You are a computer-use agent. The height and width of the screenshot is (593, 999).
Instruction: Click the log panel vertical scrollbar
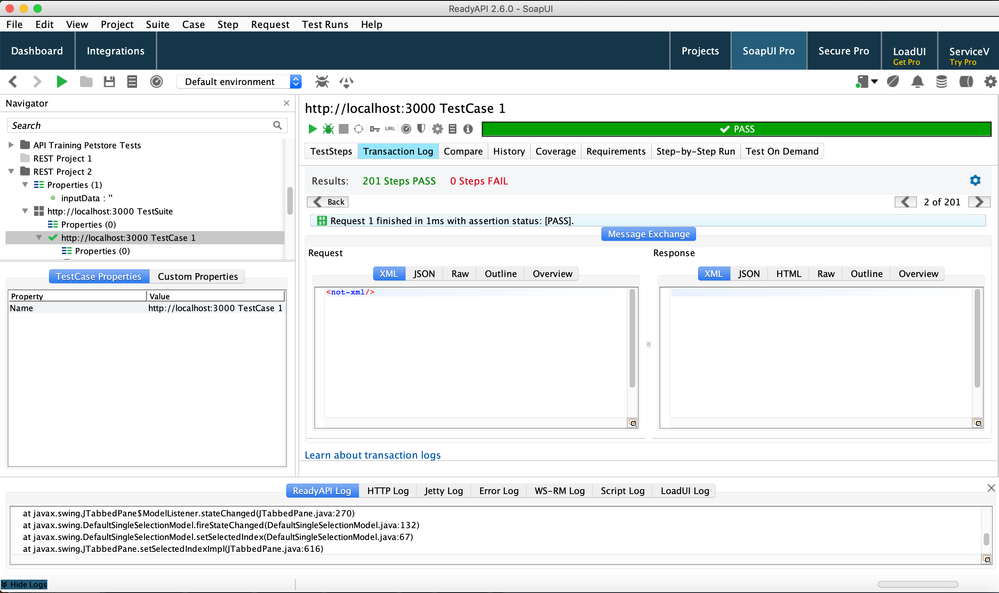tap(986, 539)
